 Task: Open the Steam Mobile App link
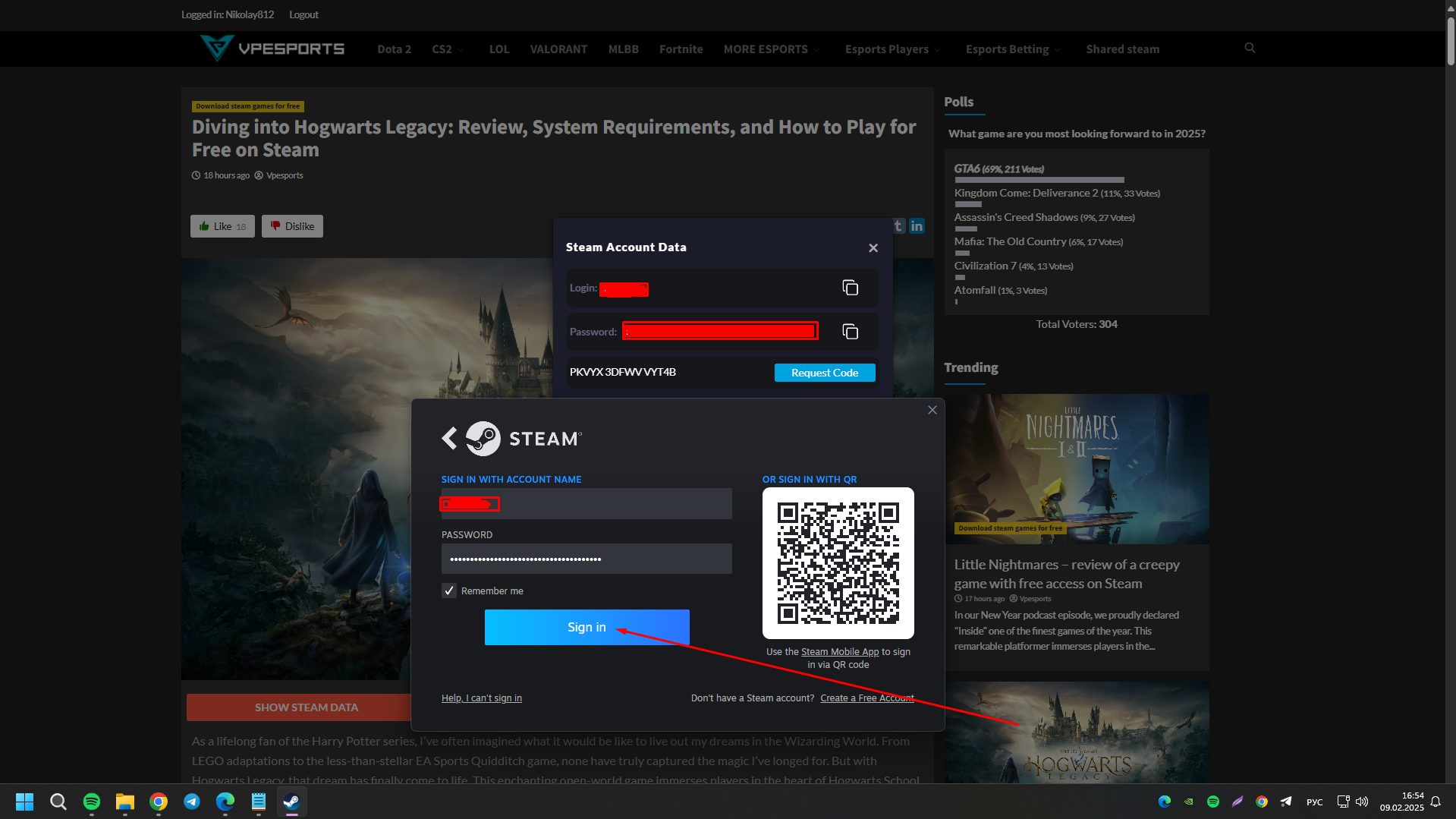tap(840, 652)
